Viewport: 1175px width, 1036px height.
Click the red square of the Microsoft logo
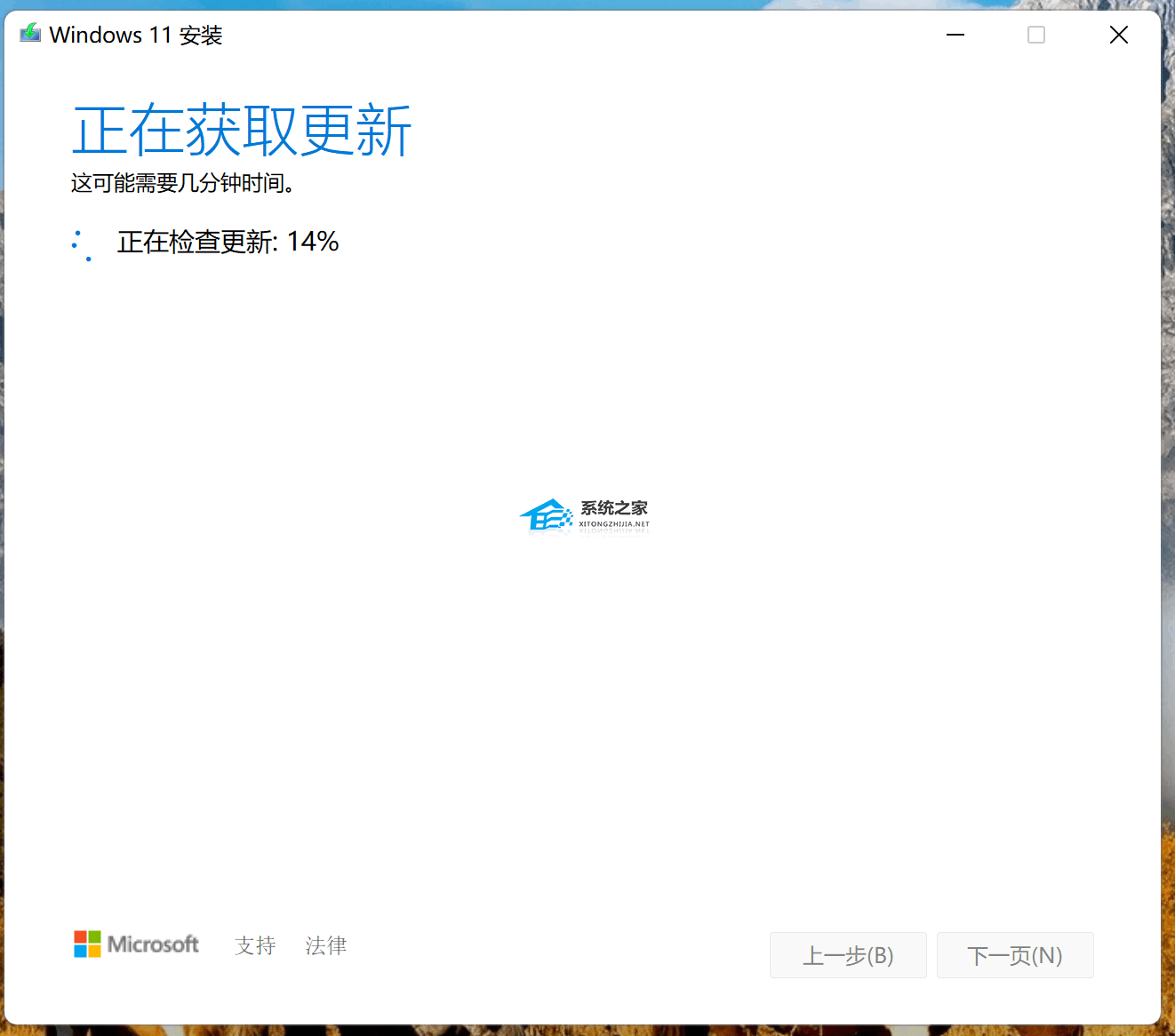click(x=79, y=936)
